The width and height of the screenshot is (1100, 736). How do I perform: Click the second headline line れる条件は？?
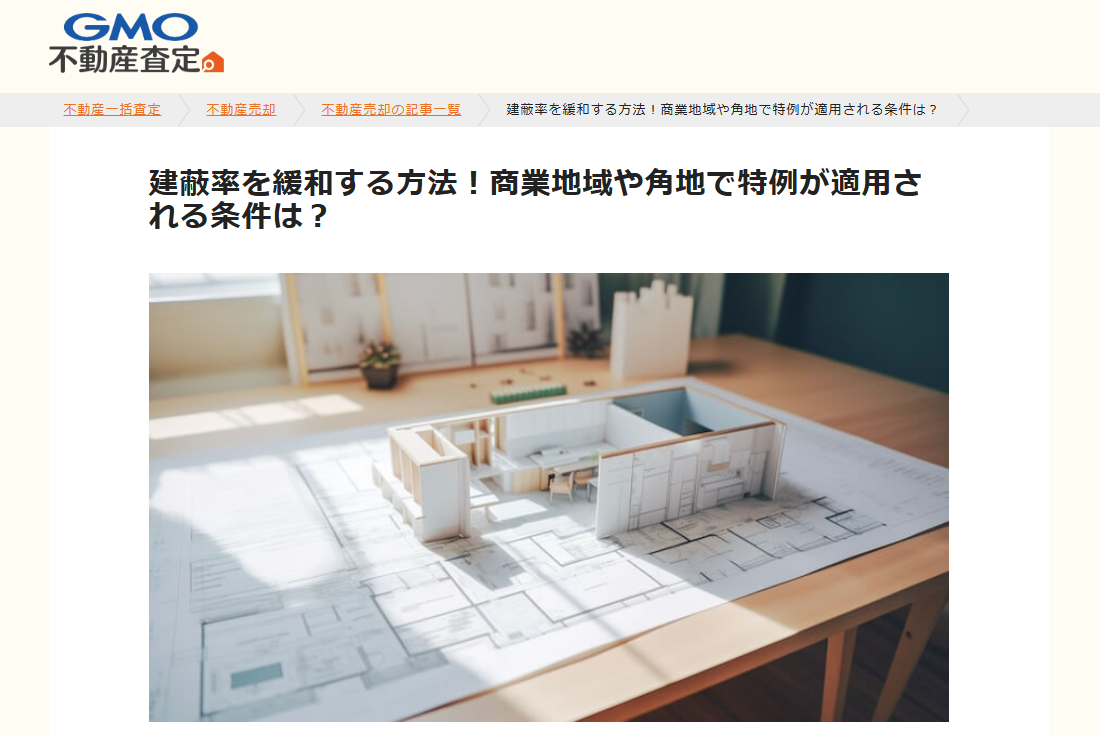coord(238,216)
